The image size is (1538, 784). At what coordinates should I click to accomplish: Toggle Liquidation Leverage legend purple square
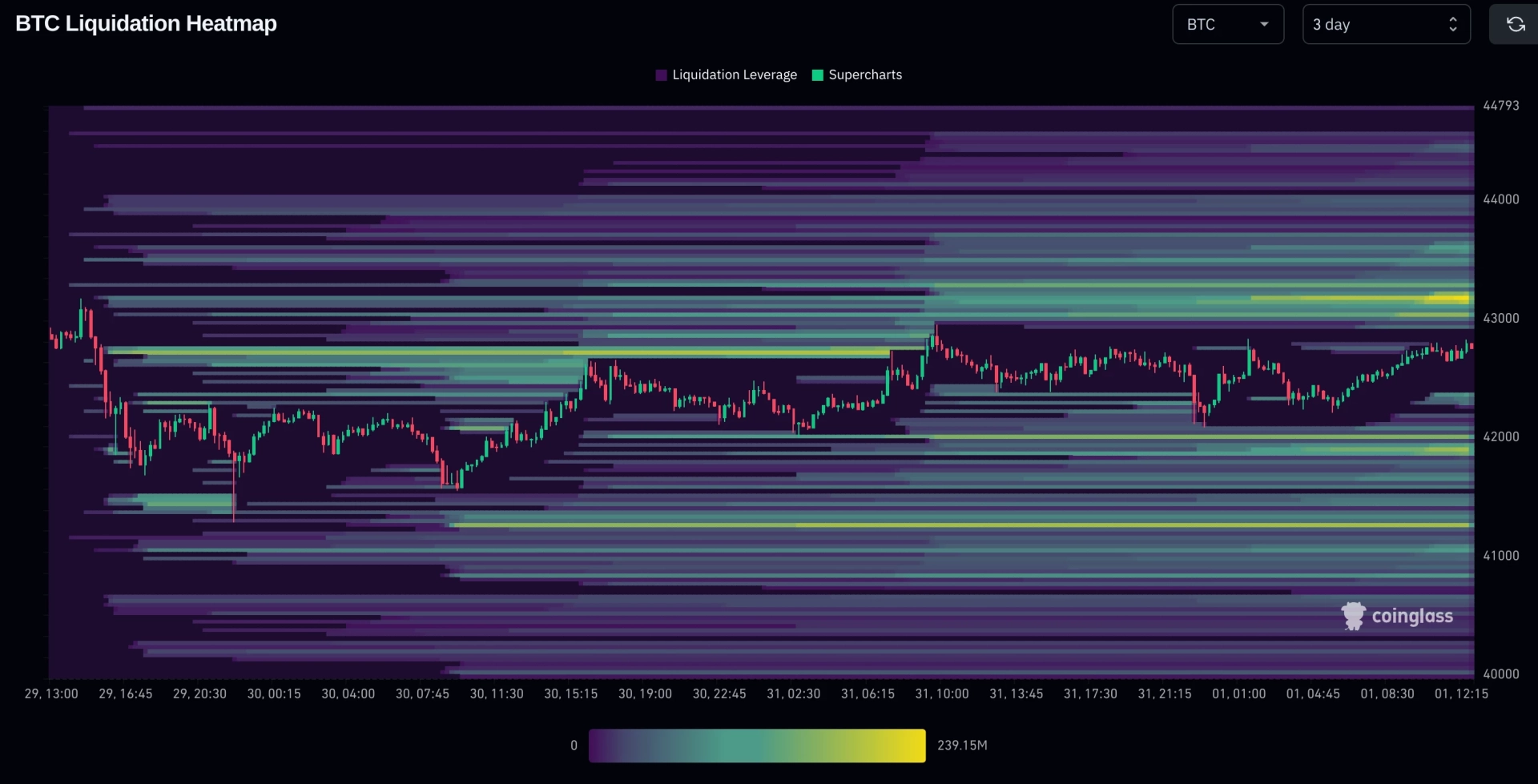pyautogui.click(x=661, y=74)
